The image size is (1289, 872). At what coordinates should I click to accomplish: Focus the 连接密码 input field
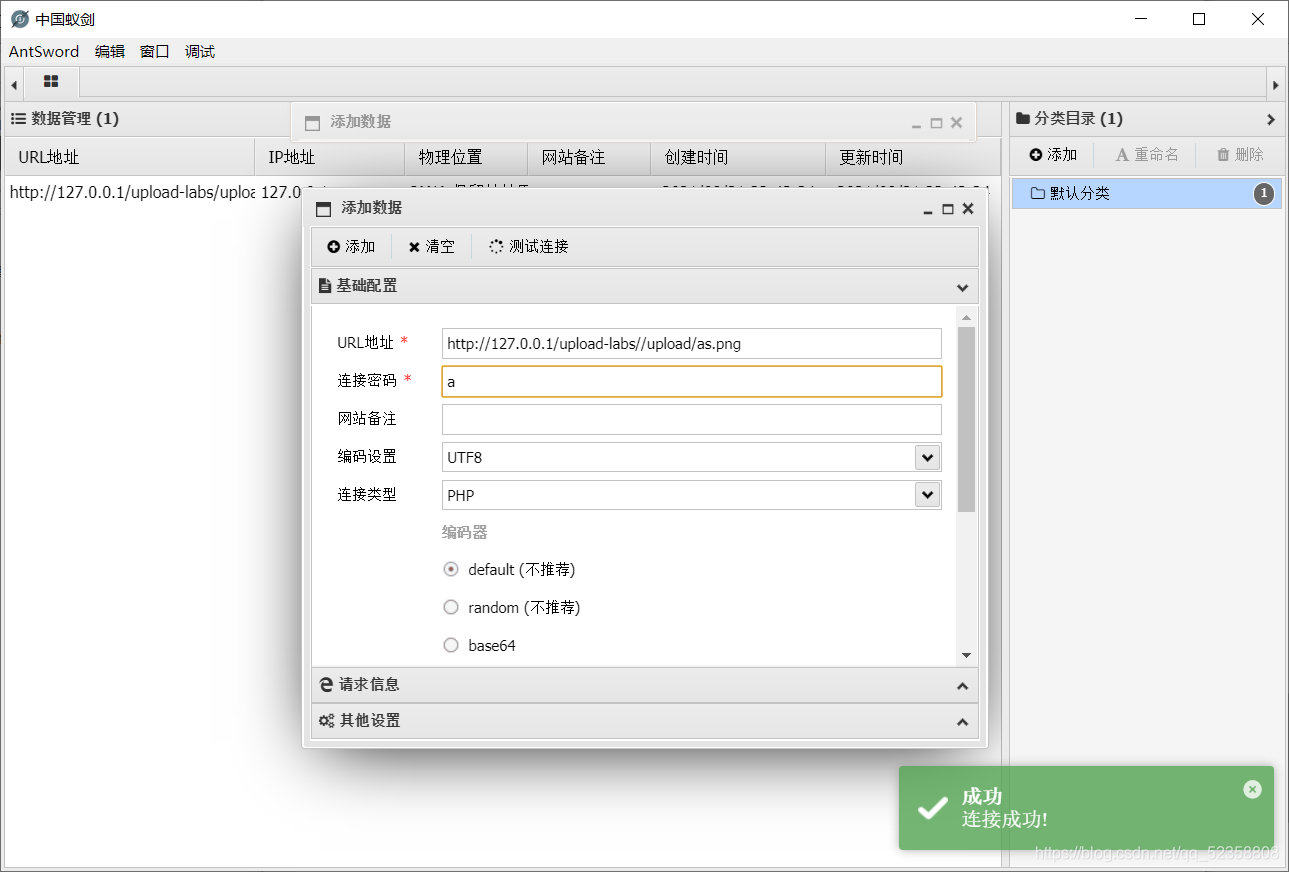pyautogui.click(x=692, y=381)
